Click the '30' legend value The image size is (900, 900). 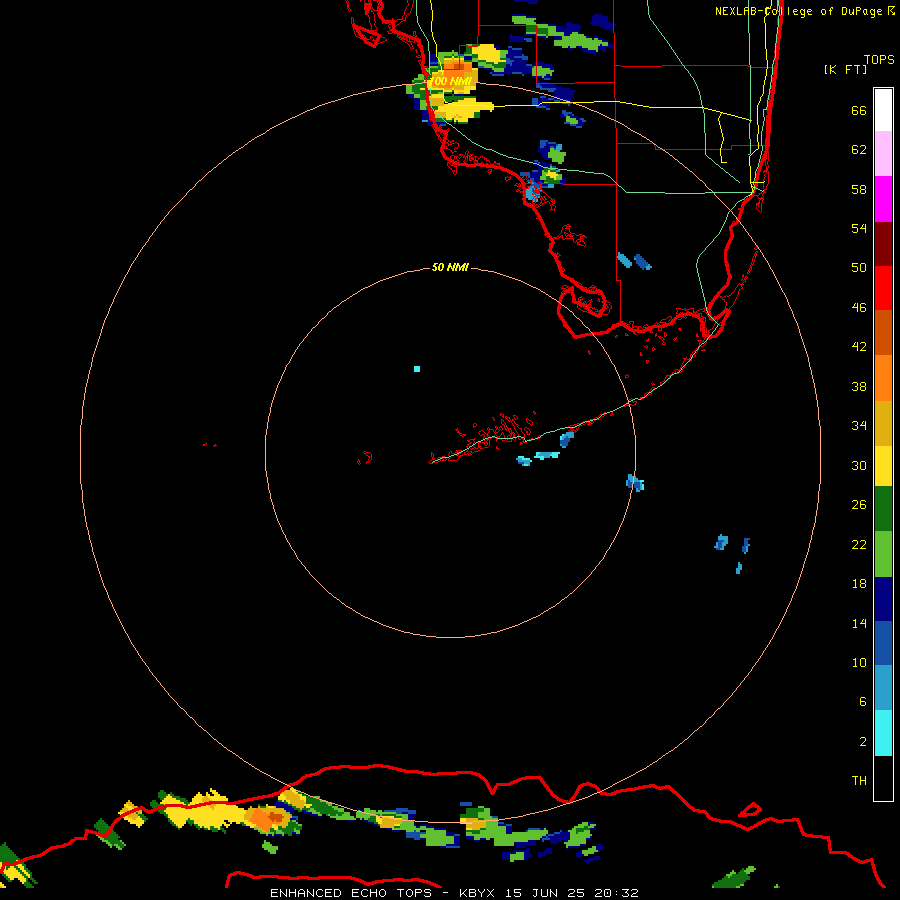pyautogui.click(x=859, y=465)
